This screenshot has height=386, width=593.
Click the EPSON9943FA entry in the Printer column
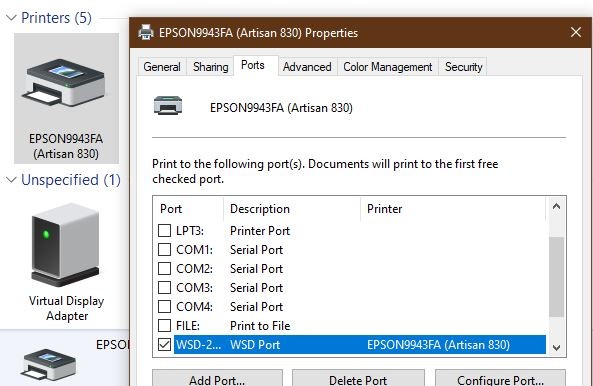[438, 345]
